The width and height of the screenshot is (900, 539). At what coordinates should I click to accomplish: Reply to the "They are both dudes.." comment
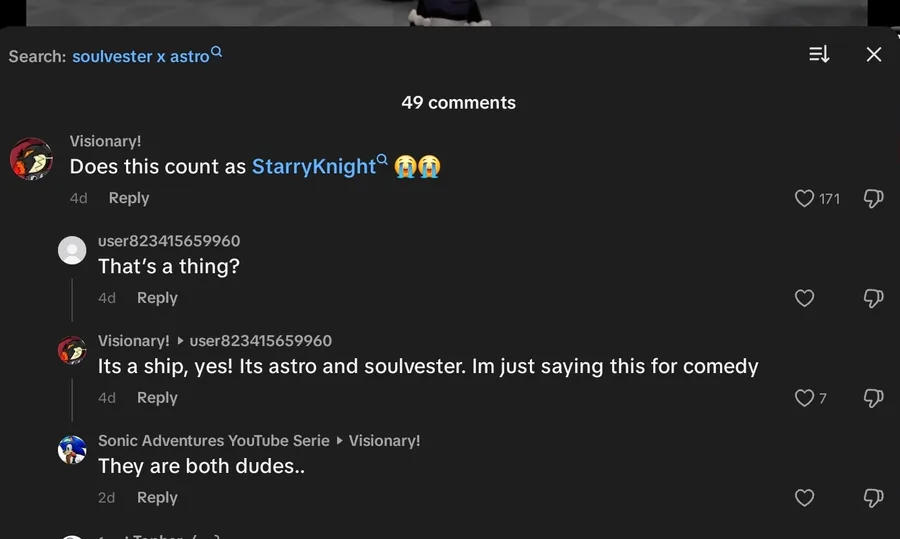tap(157, 498)
